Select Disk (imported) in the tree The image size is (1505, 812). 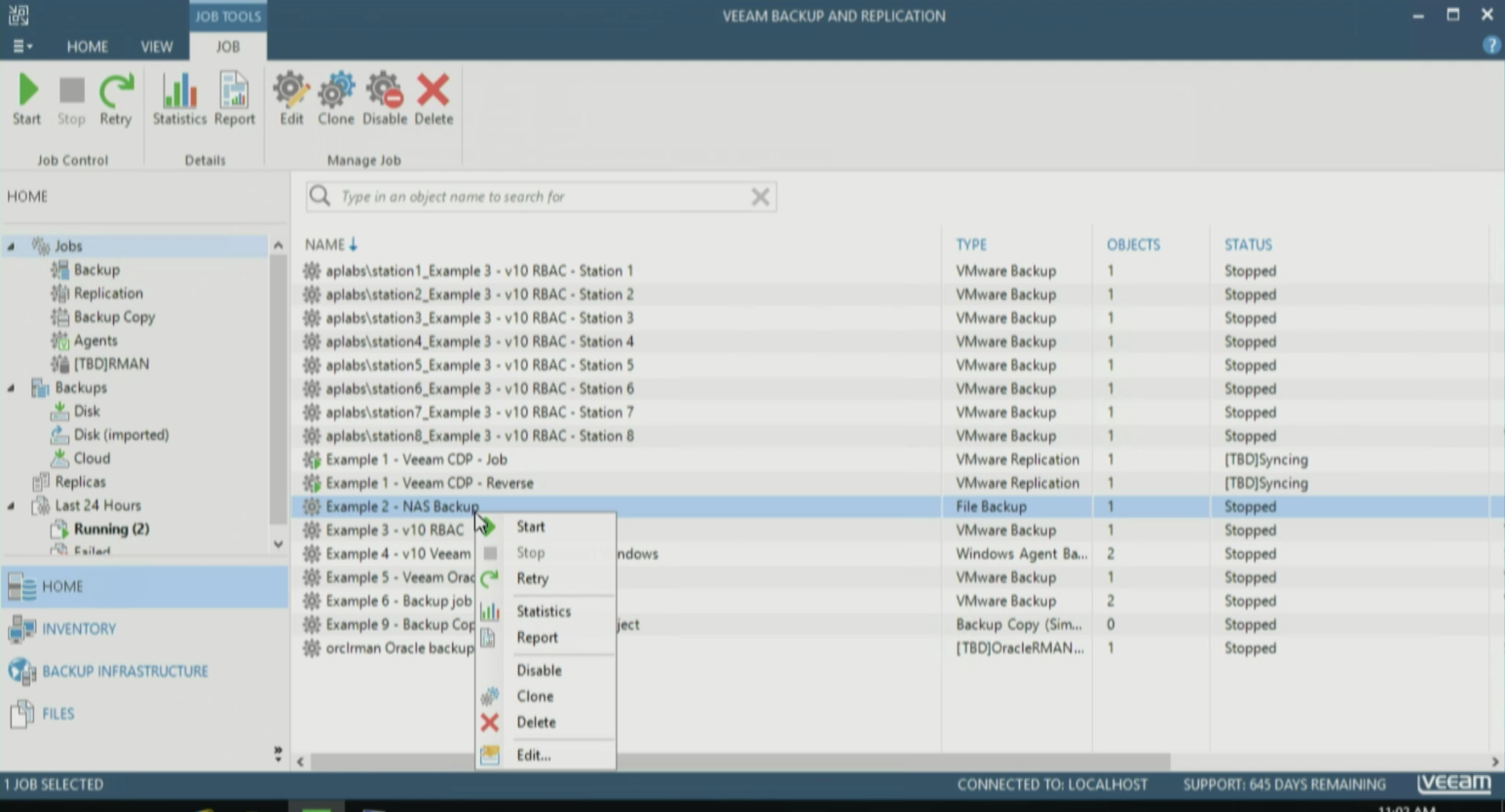[x=121, y=434]
